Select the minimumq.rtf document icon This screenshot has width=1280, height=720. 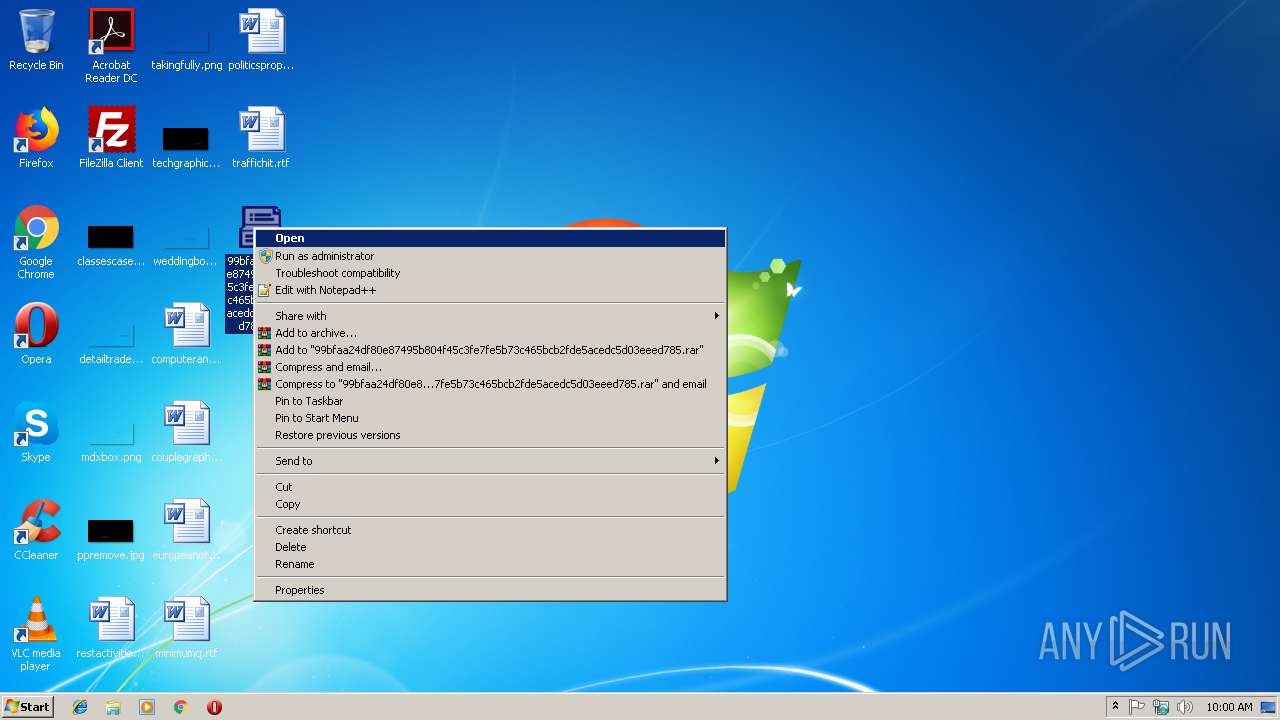186,628
